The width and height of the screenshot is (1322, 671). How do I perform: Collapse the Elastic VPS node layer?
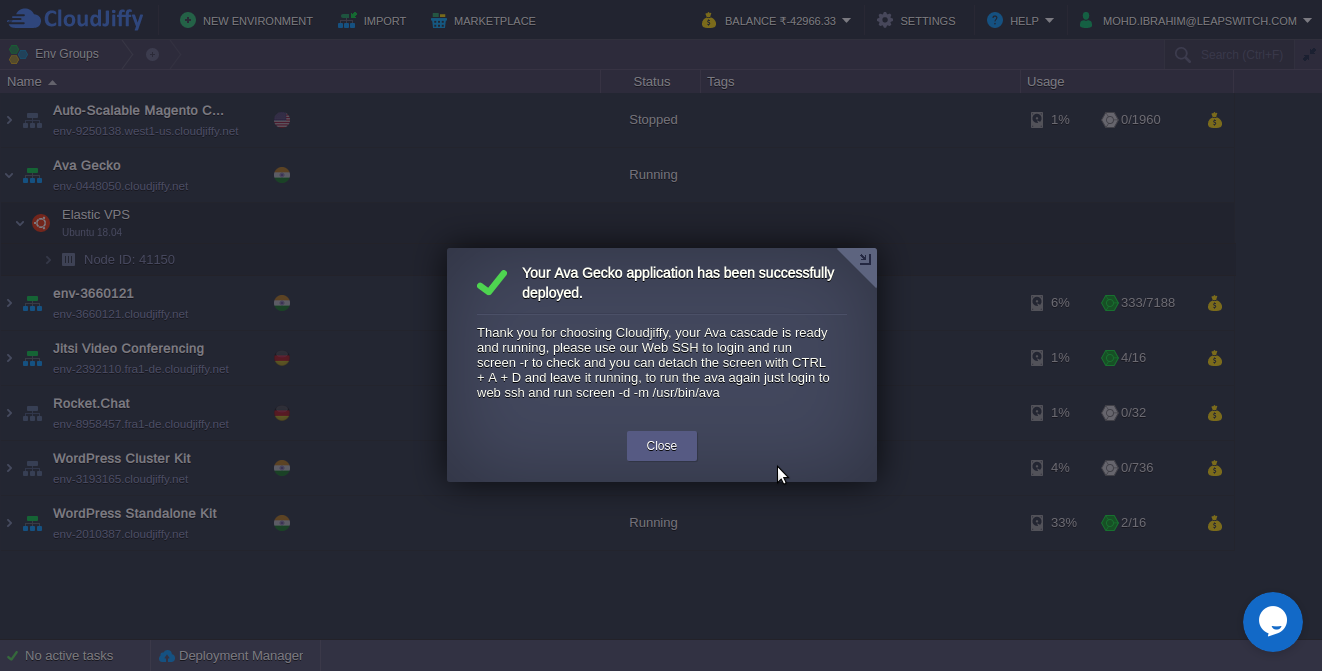[20, 223]
